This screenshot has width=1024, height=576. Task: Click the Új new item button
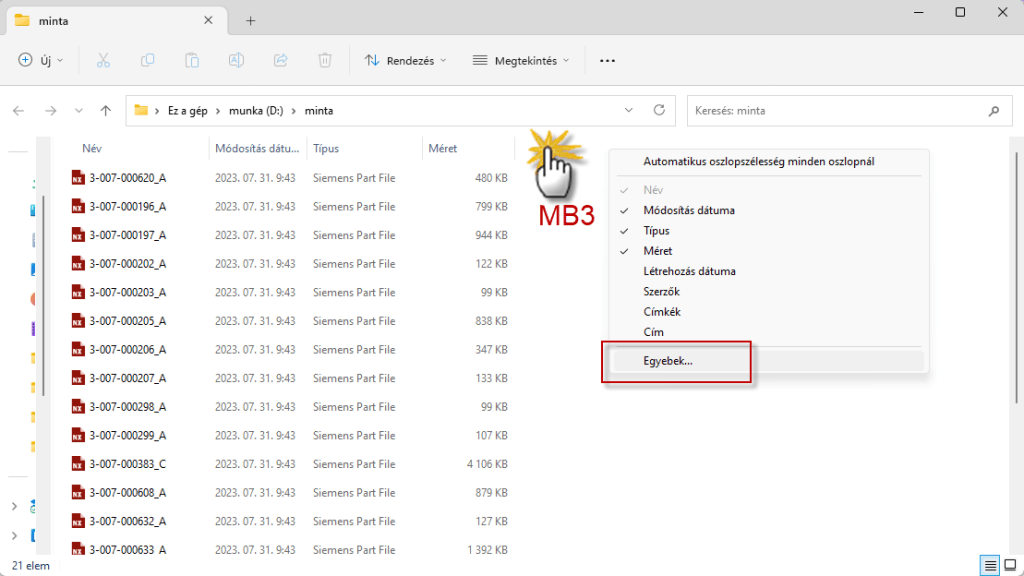tap(41, 60)
